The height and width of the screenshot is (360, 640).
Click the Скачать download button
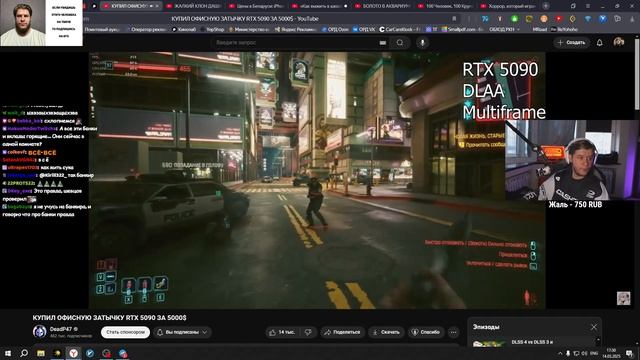point(386,332)
